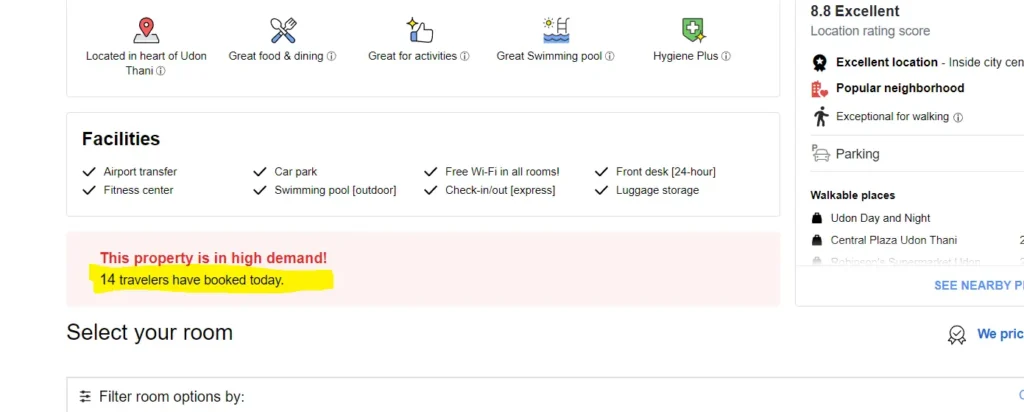
Task: Click info icon next to Great for activities
Action: click(465, 57)
